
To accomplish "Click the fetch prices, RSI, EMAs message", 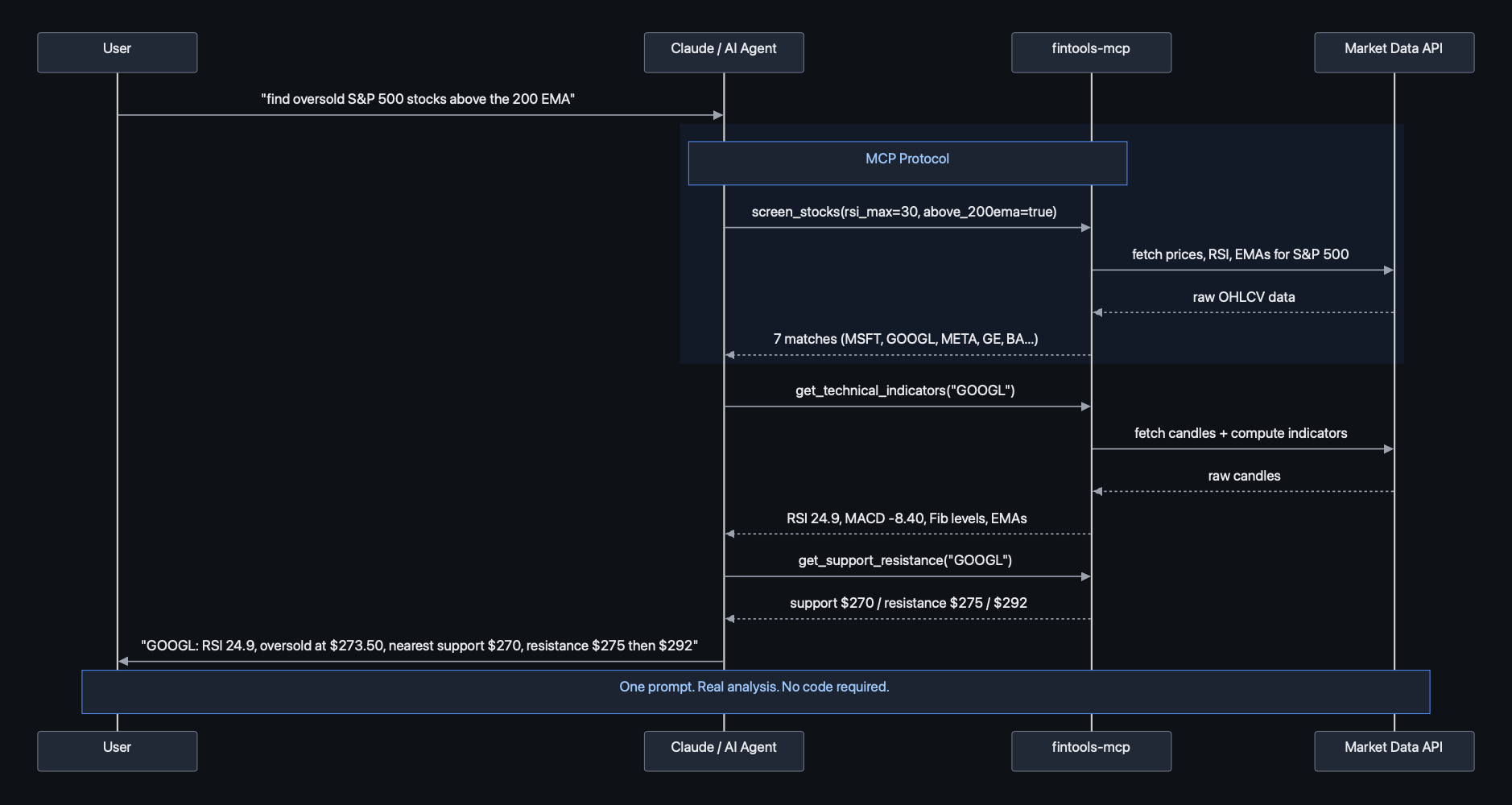I will pos(1240,254).
